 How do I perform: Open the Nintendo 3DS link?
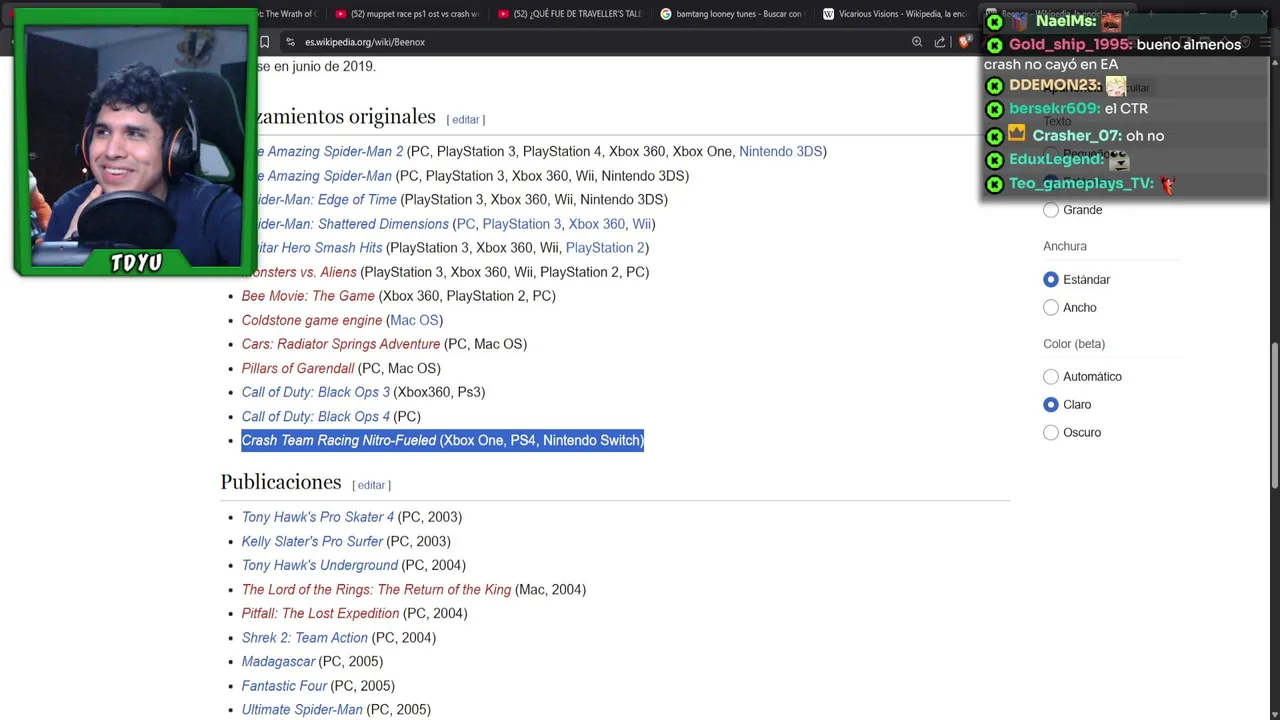[x=780, y=152]
